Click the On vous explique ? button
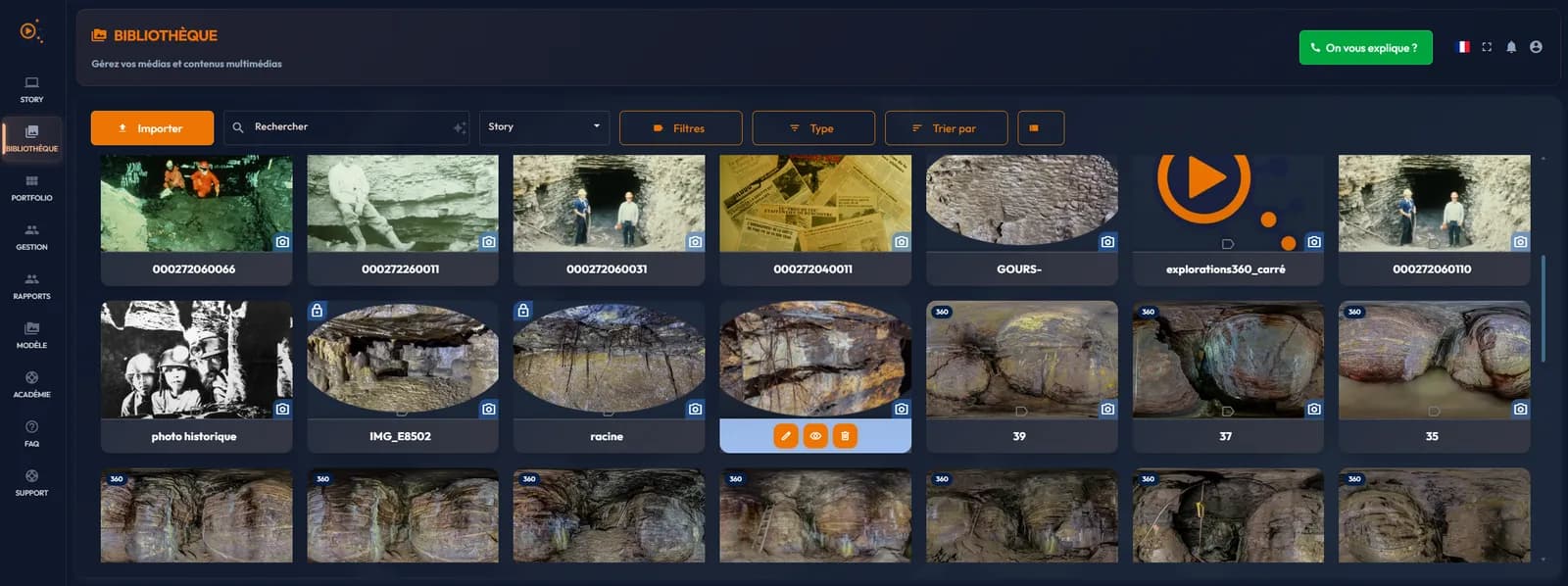Viewport: 1568px width, 586px height. [1365, 47]
